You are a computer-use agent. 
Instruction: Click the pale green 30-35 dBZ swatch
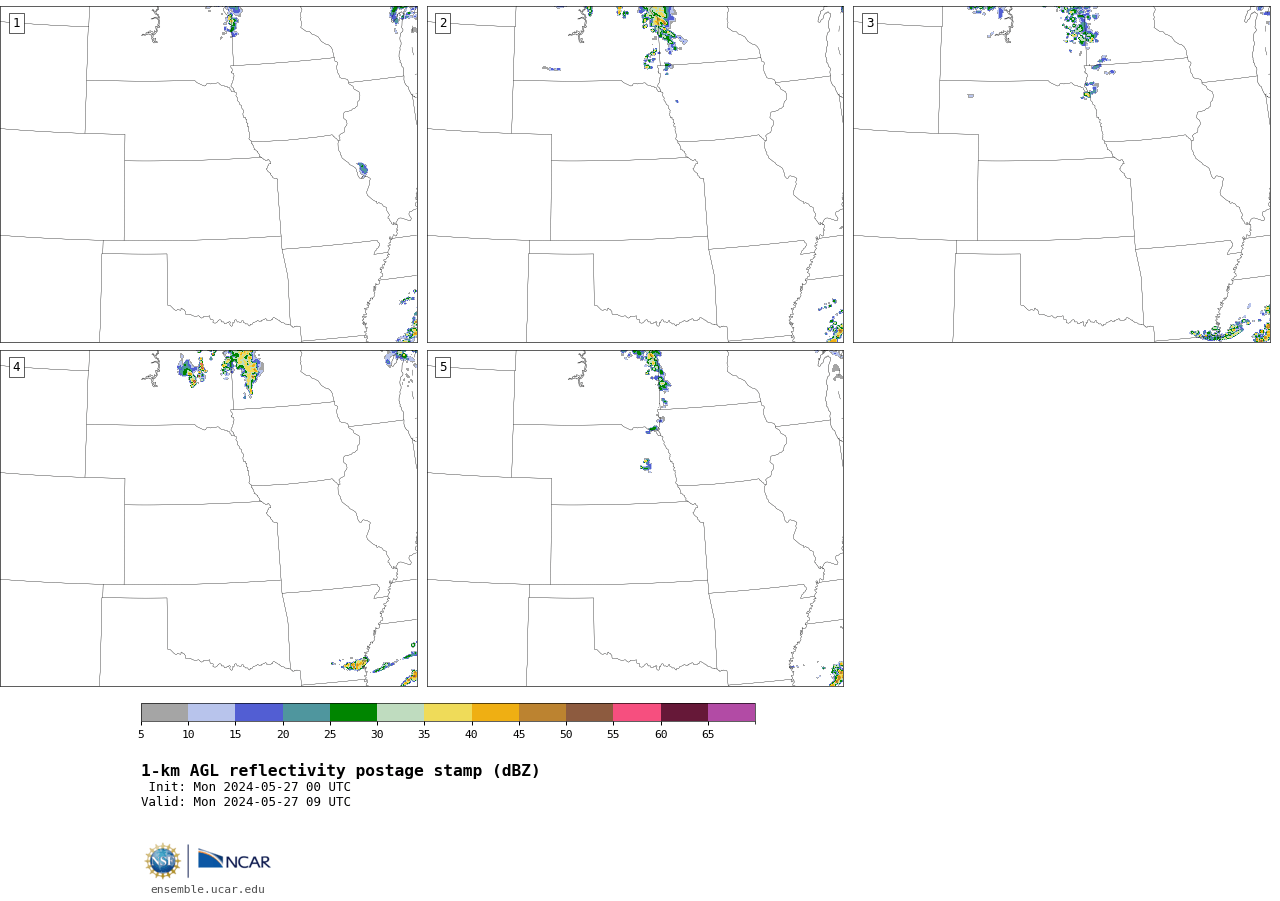tap(400, 713)
